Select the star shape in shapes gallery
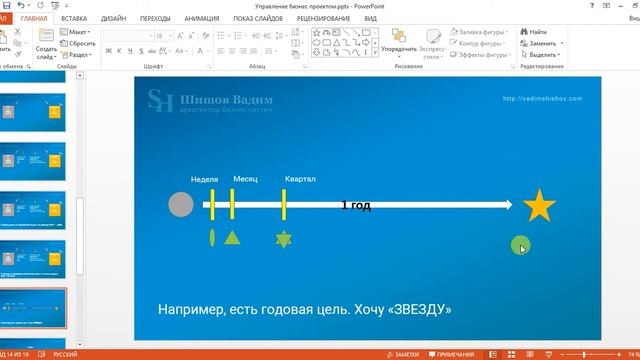The height and width of the screenshot is (360, 640). 316,33
